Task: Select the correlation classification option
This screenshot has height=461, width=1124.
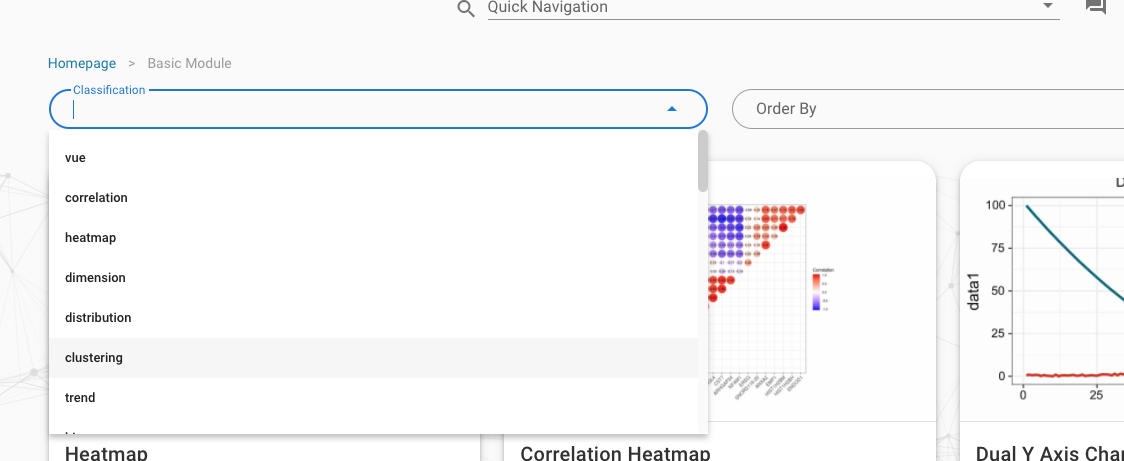Action: (x=96, y=198)
